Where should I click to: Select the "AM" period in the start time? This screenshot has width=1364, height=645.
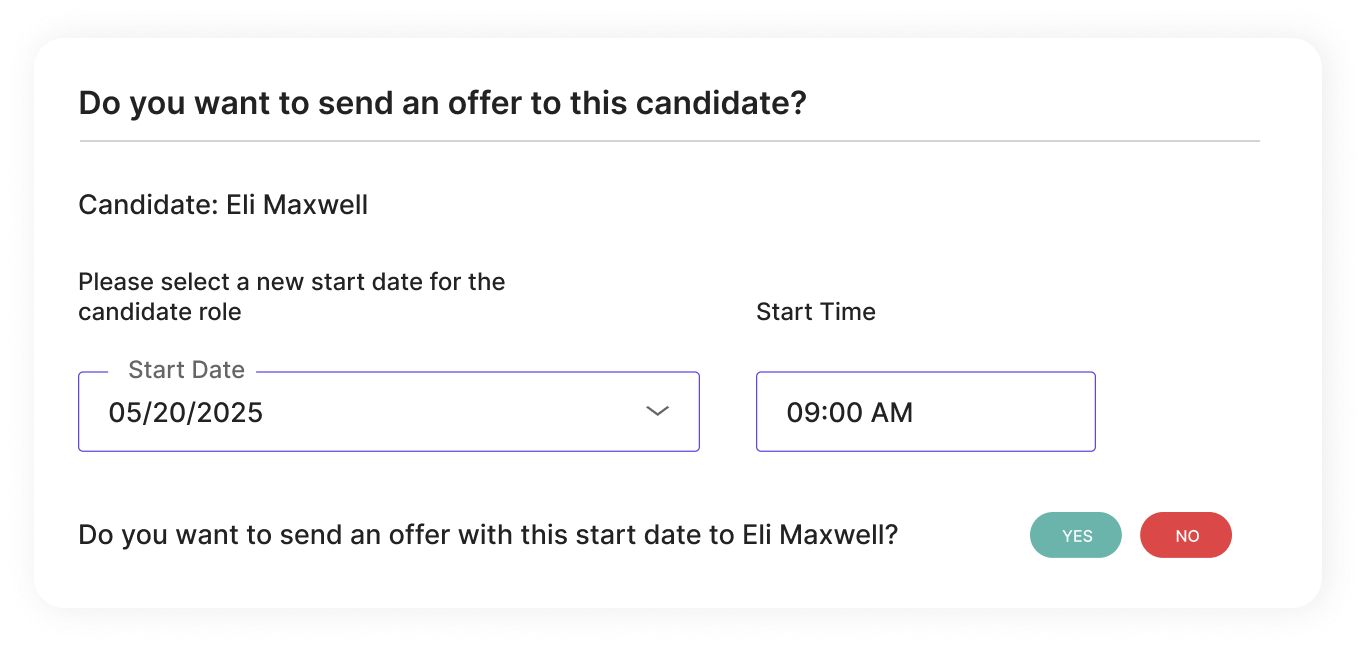893,412
